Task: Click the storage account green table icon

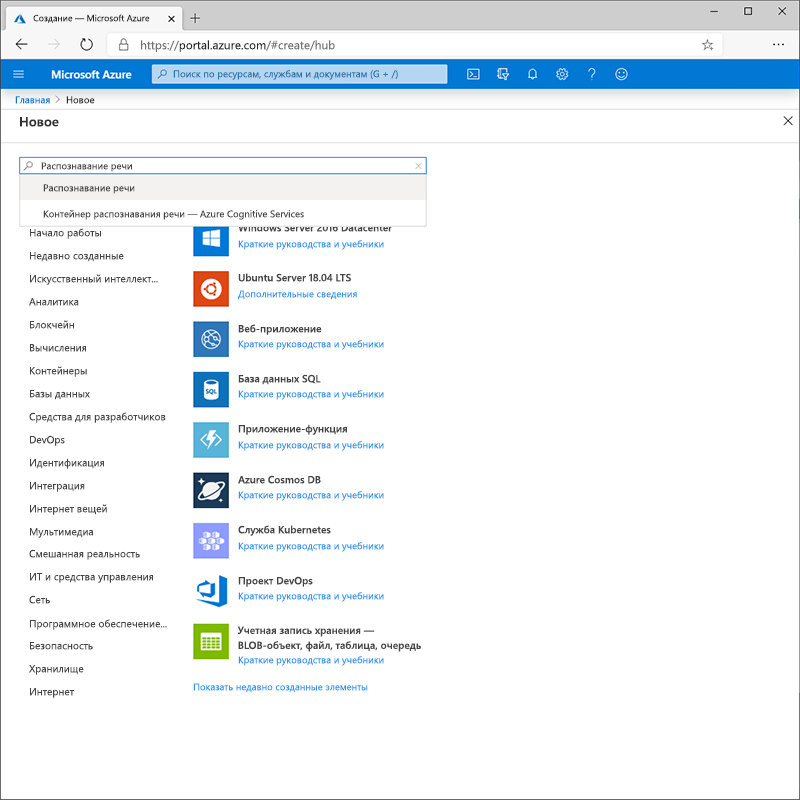Action: [x=211, y=641]
